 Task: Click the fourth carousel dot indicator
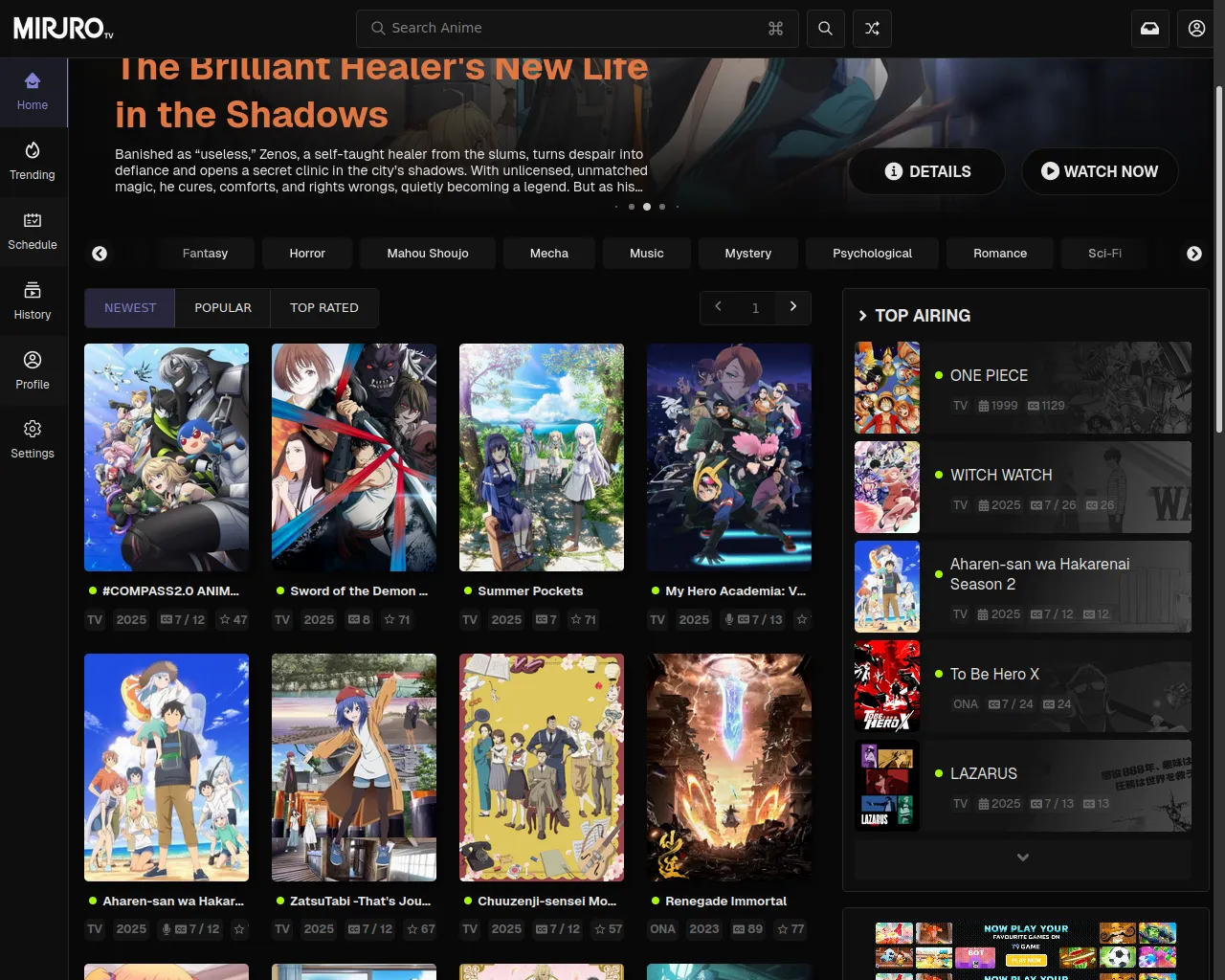662,207
